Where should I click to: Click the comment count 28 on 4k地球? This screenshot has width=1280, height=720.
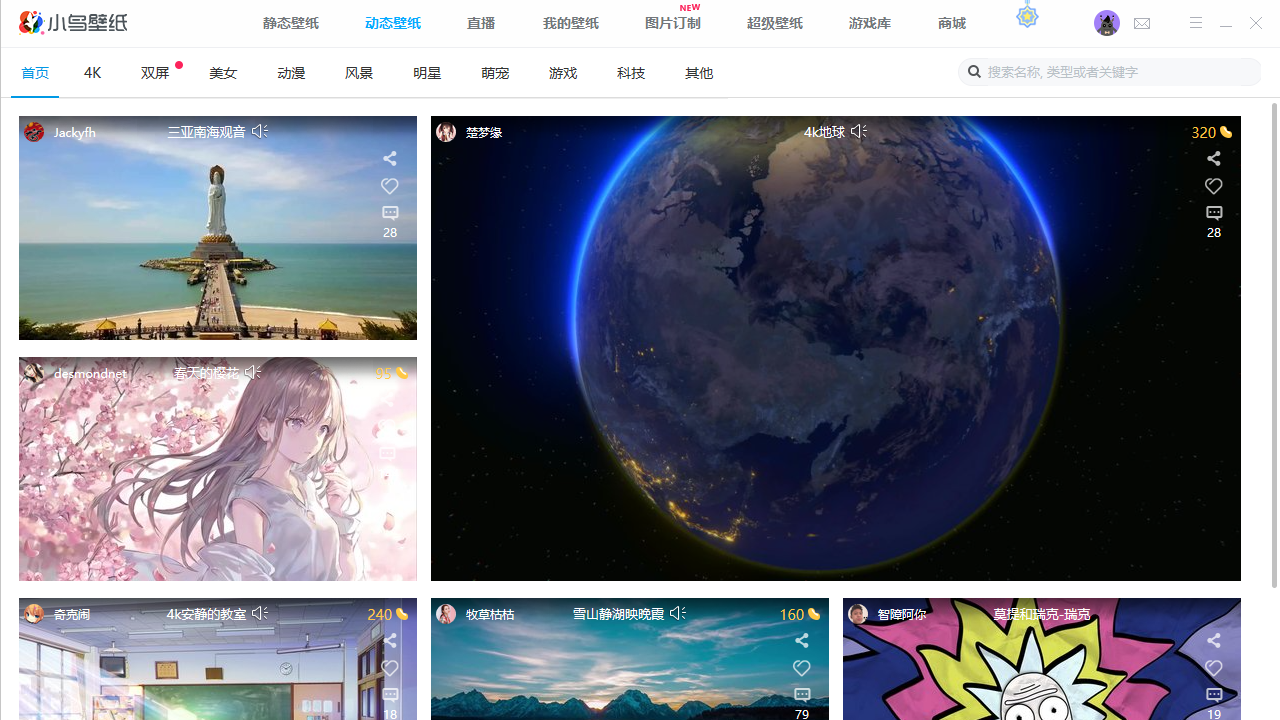tap(1213, 232)
